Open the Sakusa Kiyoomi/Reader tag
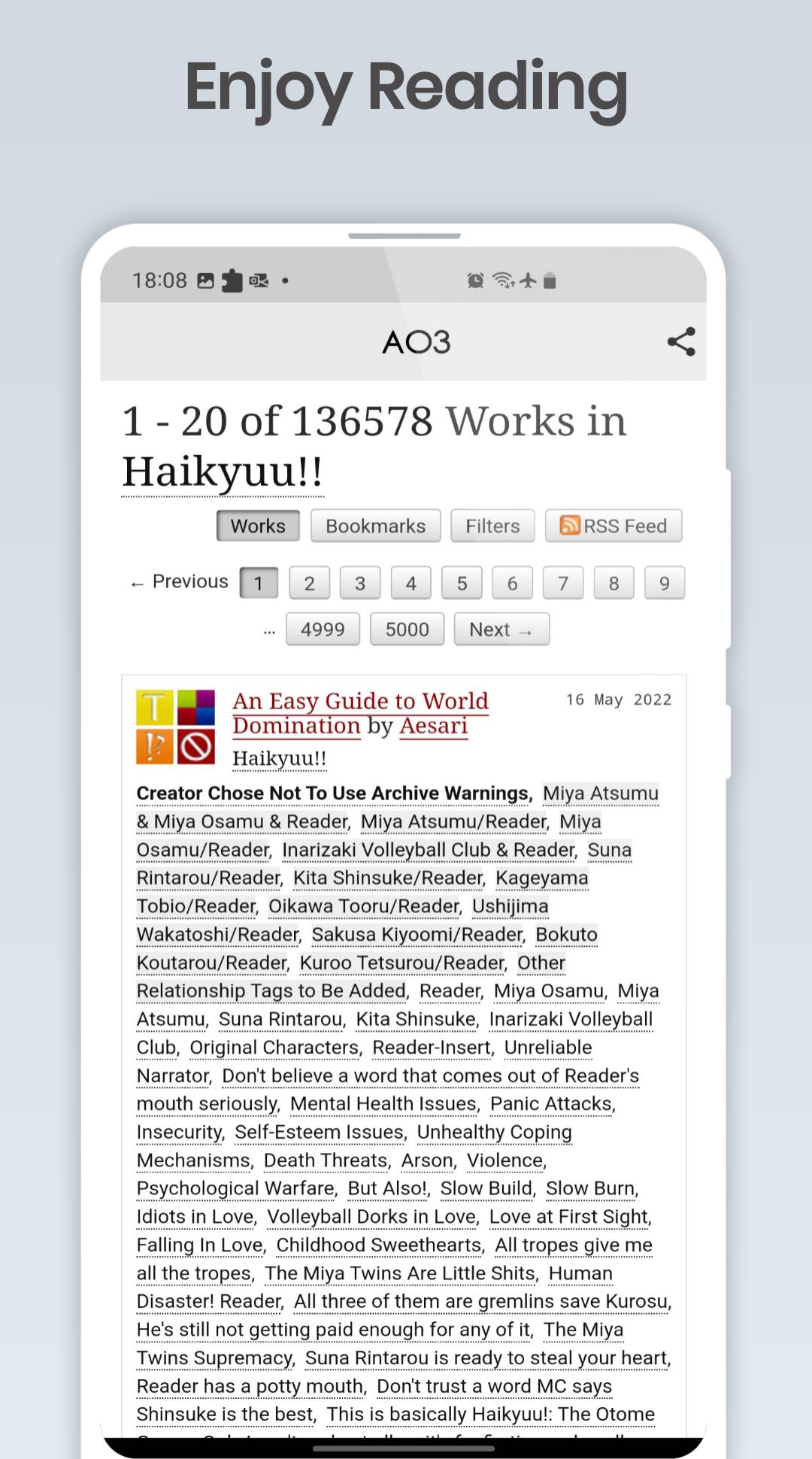This screenshot has height=1459, width=812. (417, 934)
